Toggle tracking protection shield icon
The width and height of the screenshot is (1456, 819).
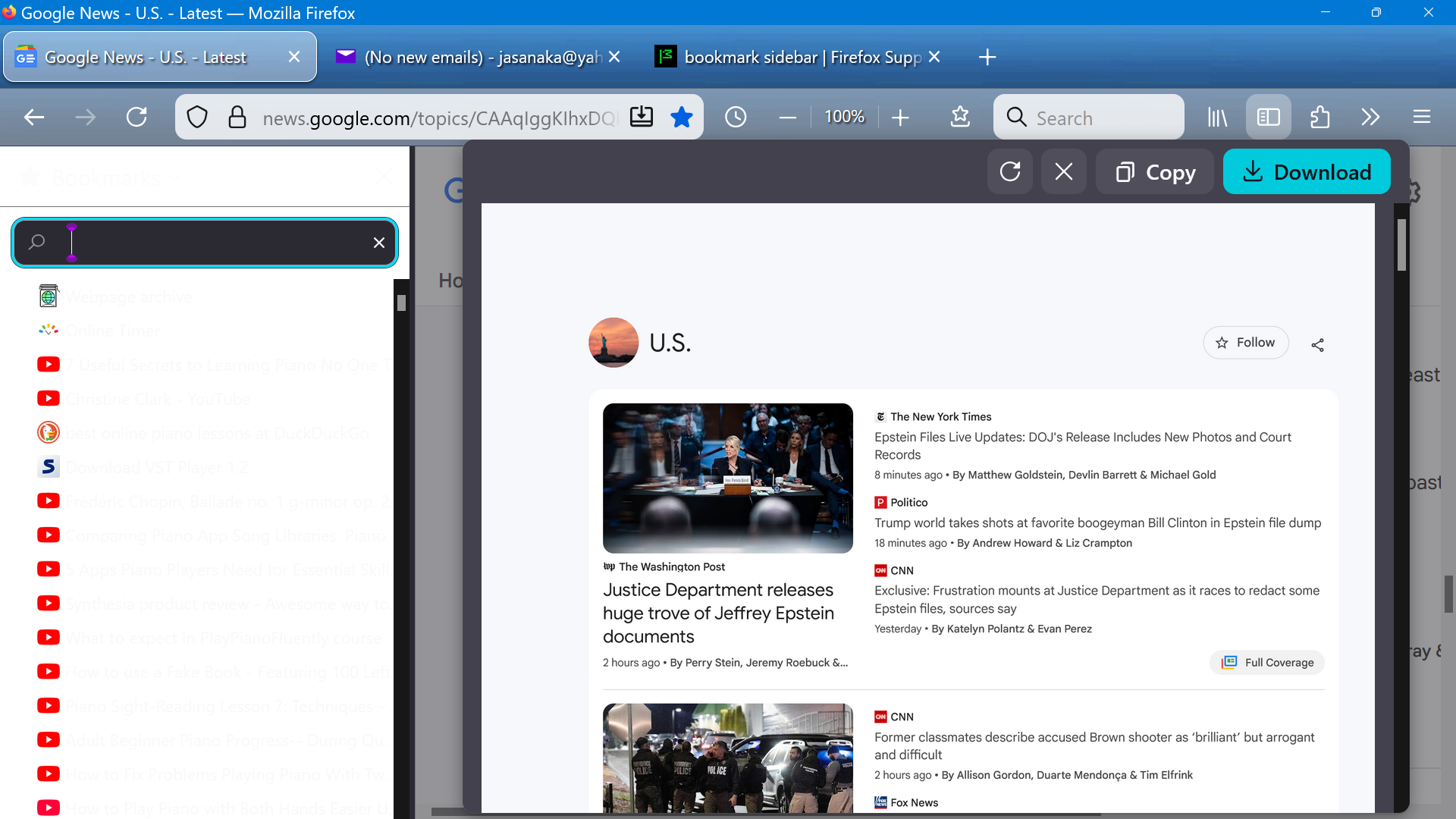[197, 117]
